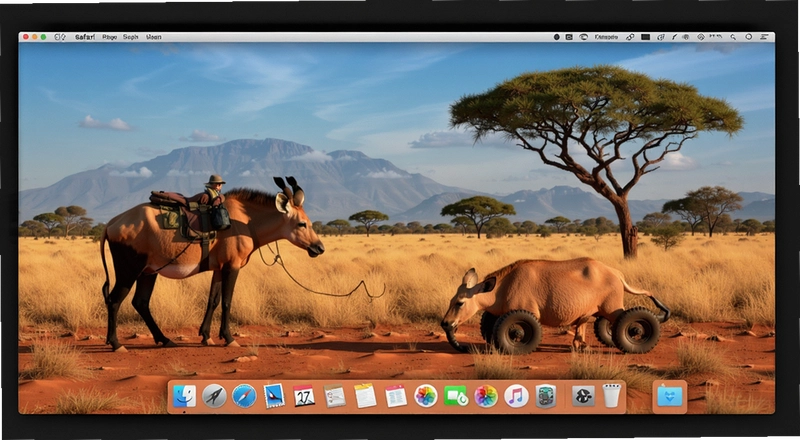The image size is (800, 440).
Task: Click the dark battery indicator in menu bar
Action: (645, 37)
